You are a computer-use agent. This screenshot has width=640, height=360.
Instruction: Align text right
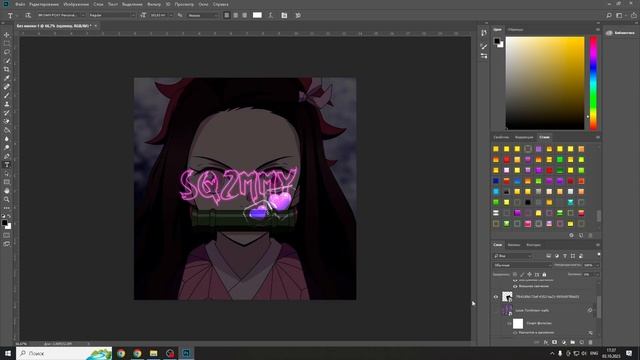coord(244,15)
